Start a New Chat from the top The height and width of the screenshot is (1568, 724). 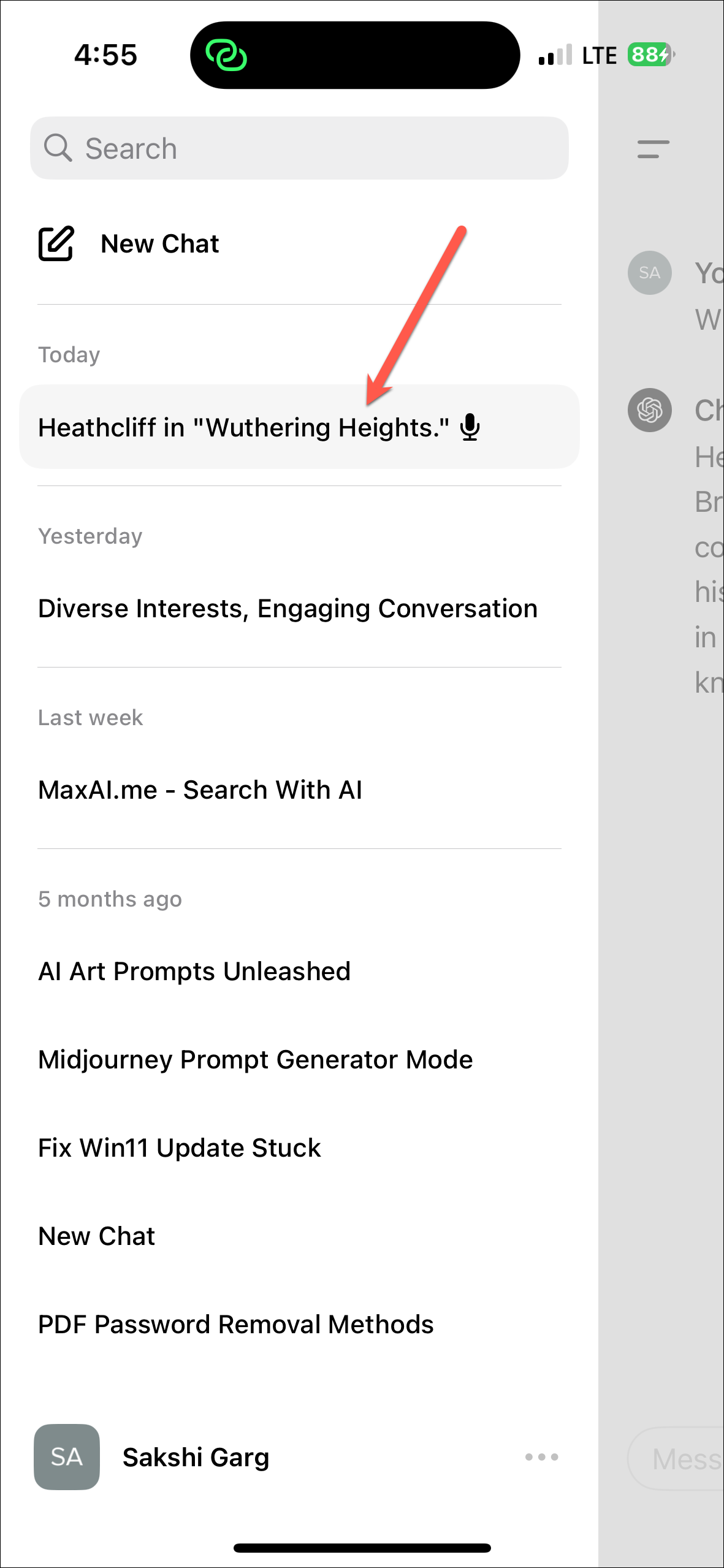pos(159,244)
